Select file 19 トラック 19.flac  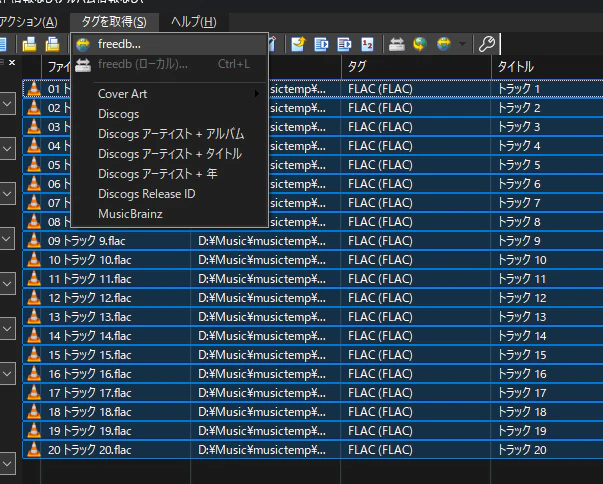pos(90,431)
